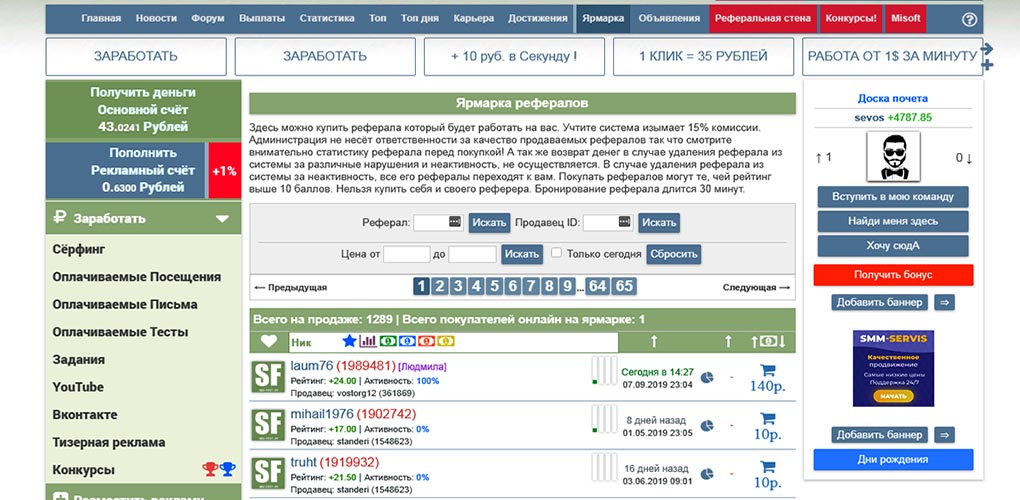Open the Ярмарка tab
Screen dimensions: 1020x500
click(603, 18)
